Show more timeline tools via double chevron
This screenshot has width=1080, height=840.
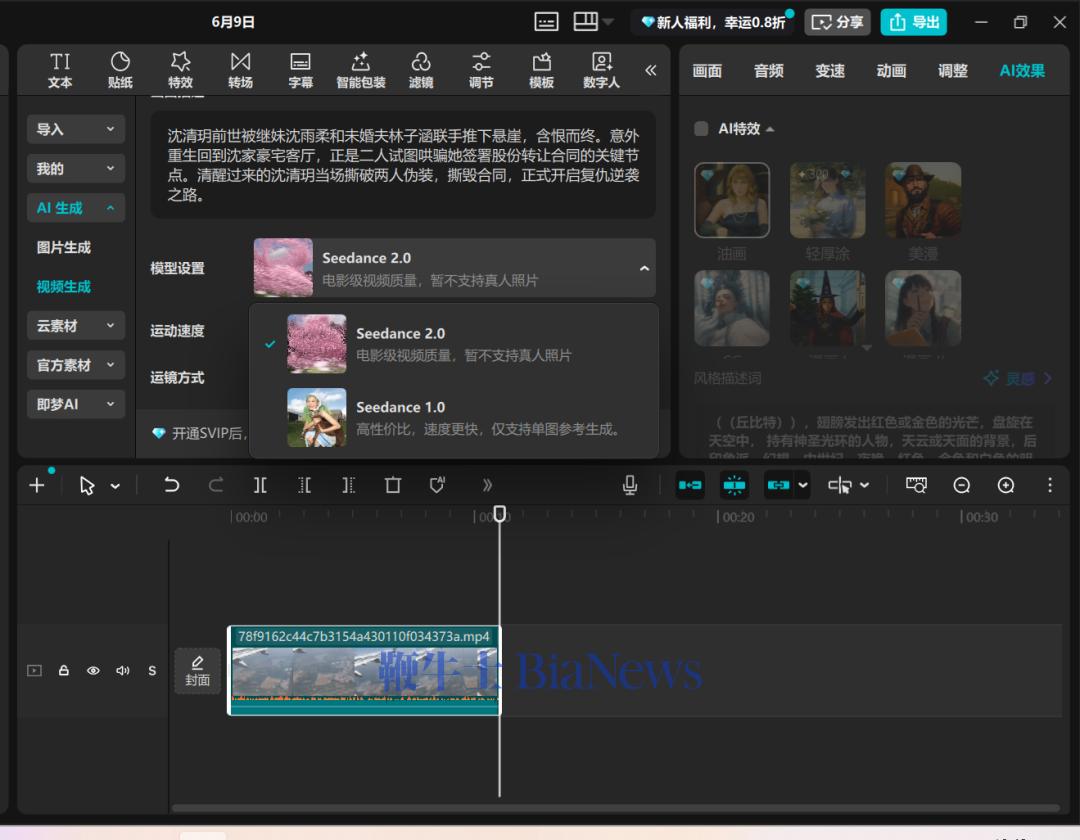coord(487,485)
